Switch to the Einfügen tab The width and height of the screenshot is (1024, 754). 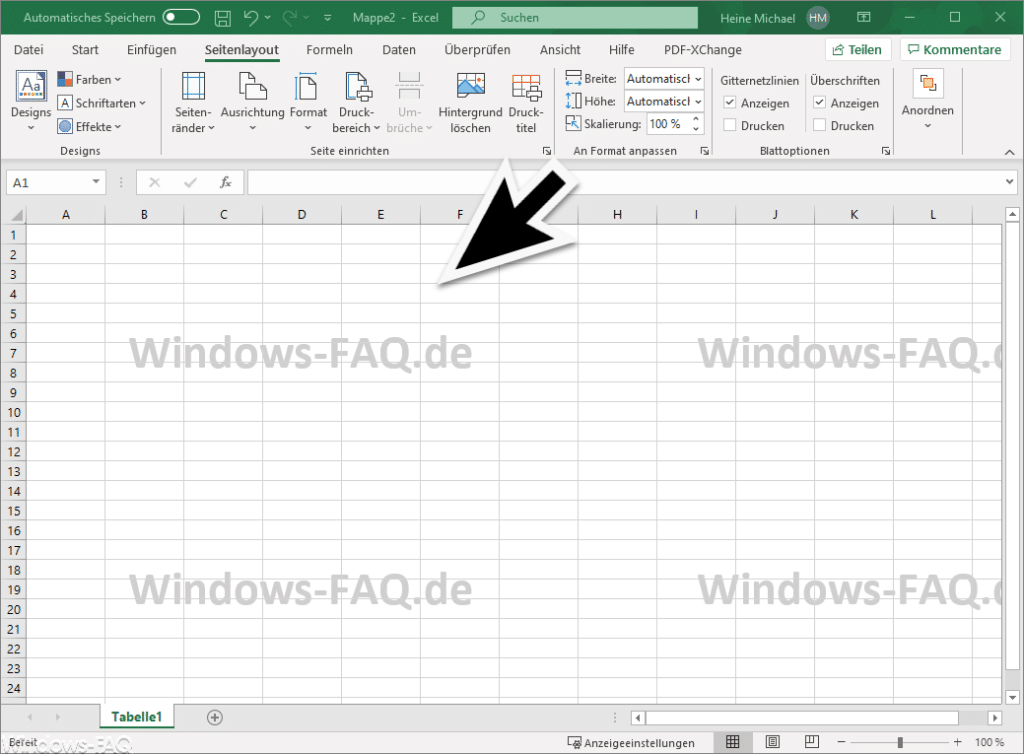[152, 50]
